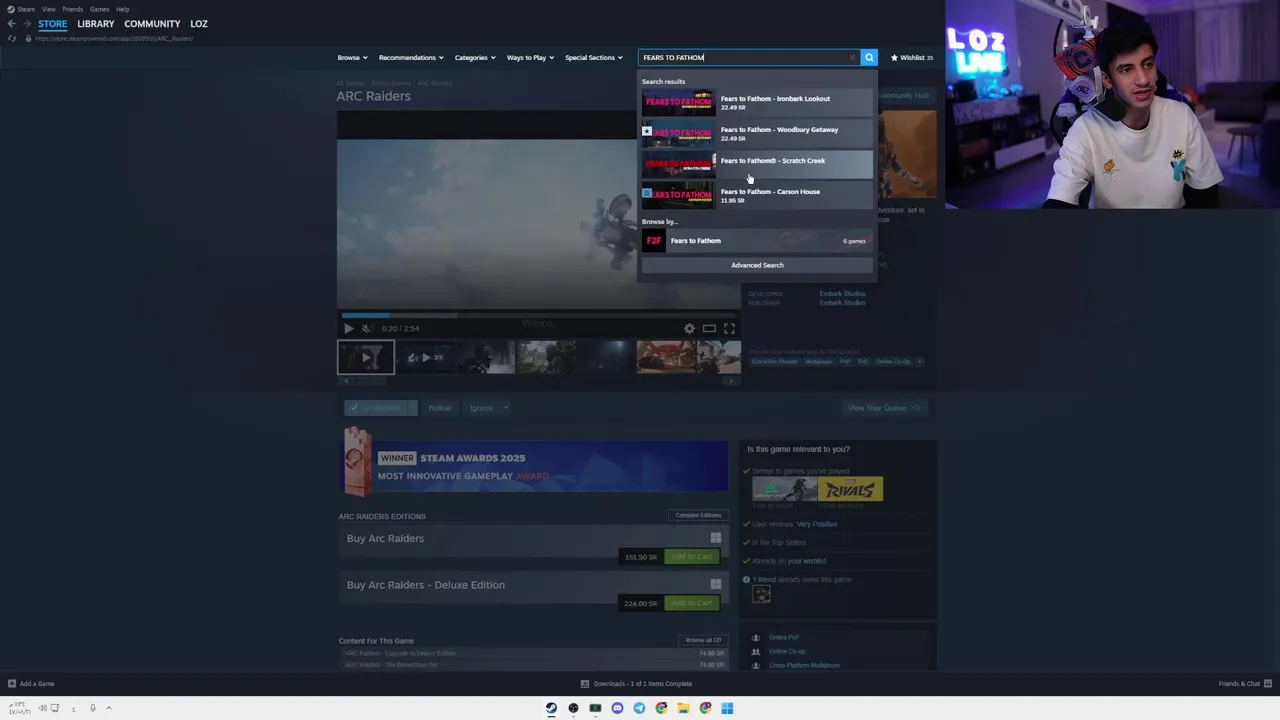The image size is (1280, 720).
Task: Open the video player settings gear
Action: pos(689,328)
